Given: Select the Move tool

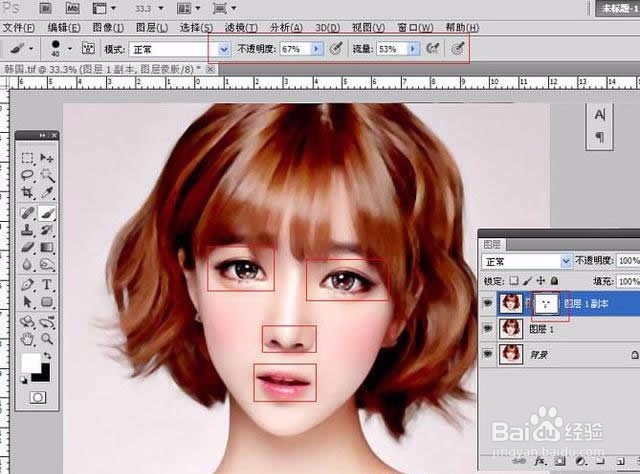Looking at the screenshot, I should pos(47,158).
